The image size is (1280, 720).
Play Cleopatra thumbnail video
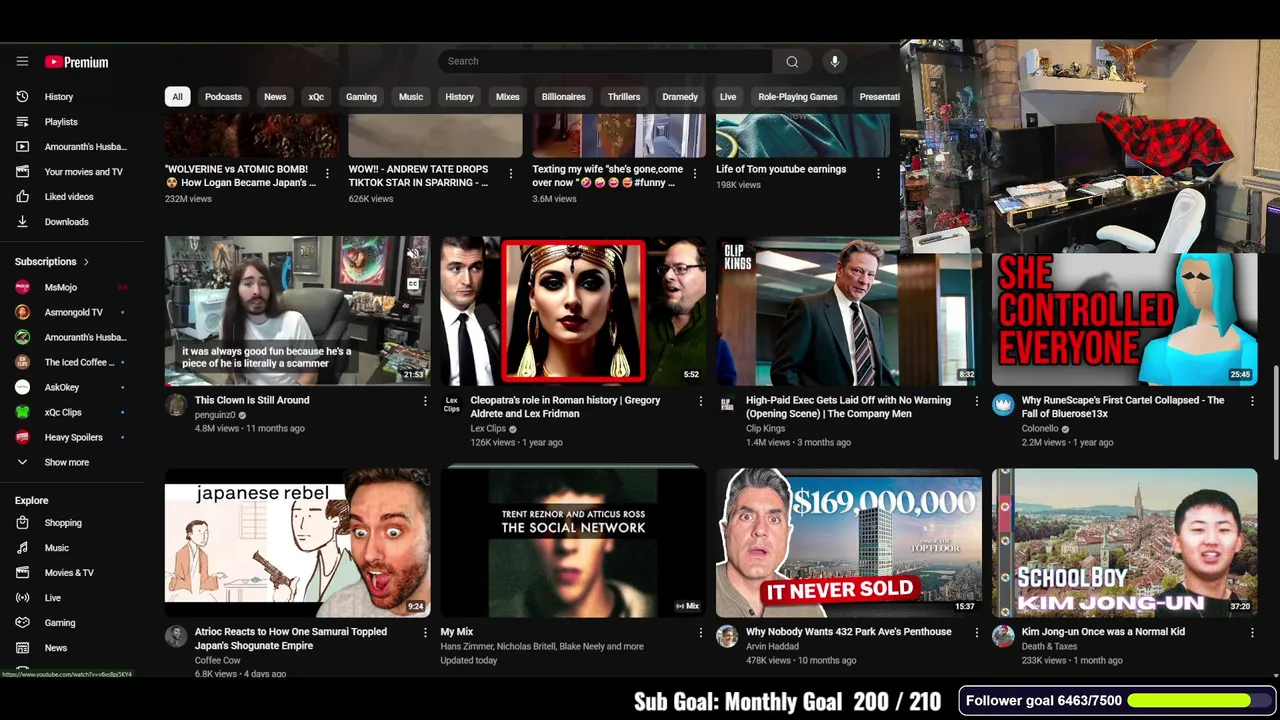tap(573, 311)
